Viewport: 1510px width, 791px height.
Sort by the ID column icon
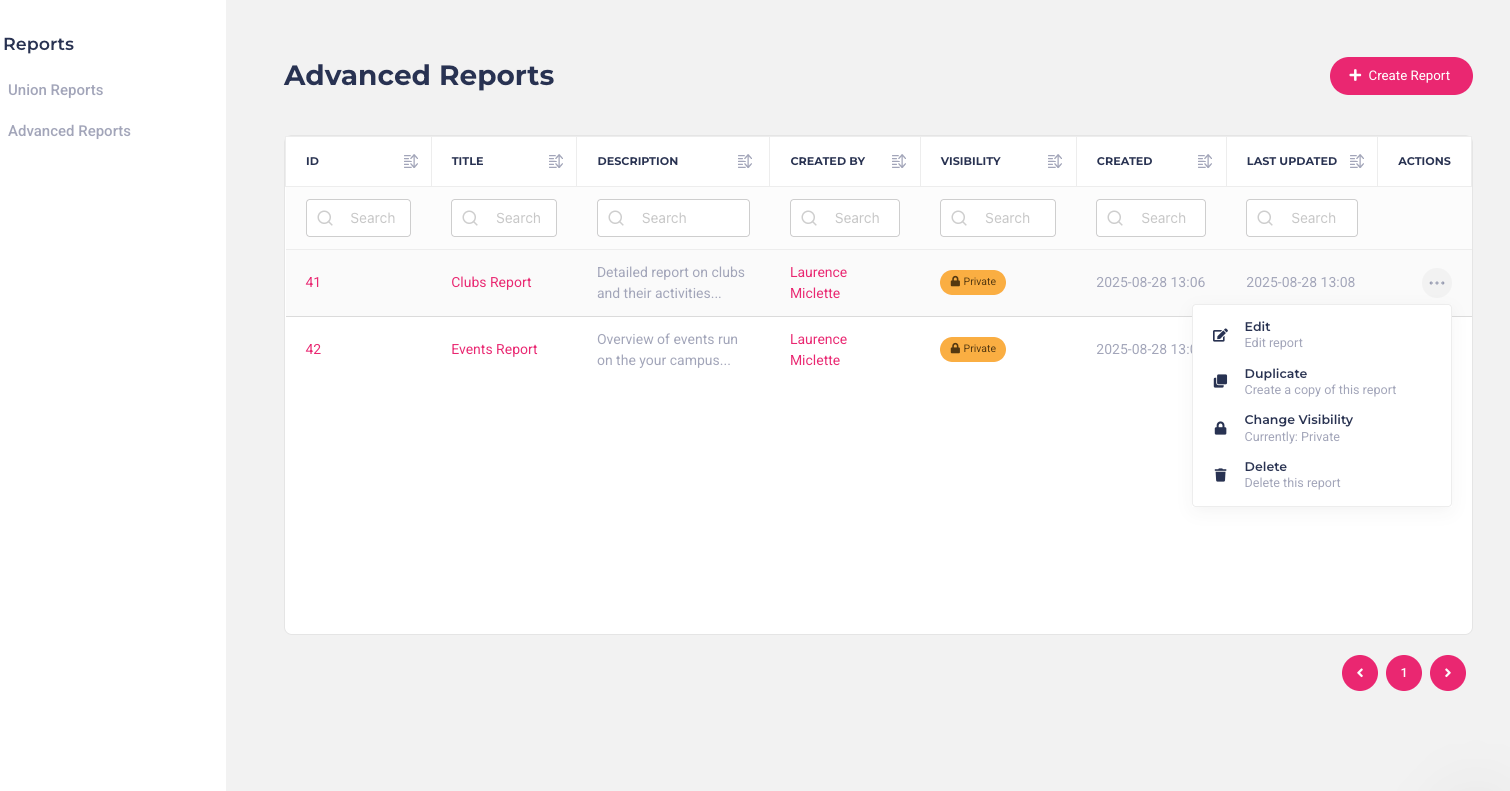click(411, 161)
